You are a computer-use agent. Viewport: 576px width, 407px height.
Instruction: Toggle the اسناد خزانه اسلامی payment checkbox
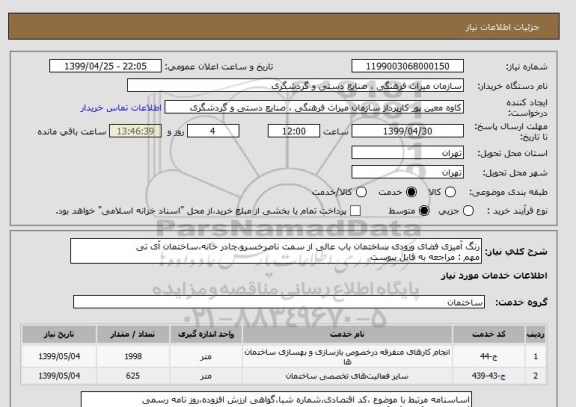coord(355,211)
